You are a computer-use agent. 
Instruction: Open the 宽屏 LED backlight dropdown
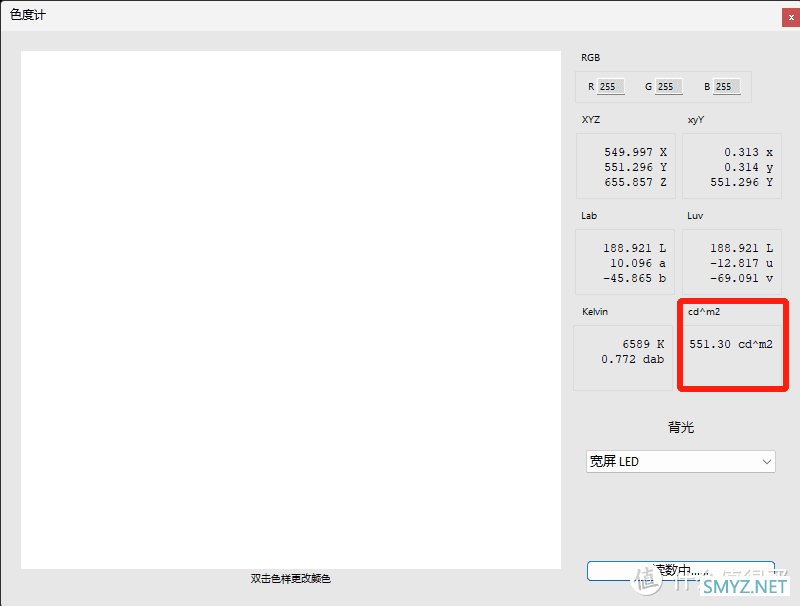point(681,462)
